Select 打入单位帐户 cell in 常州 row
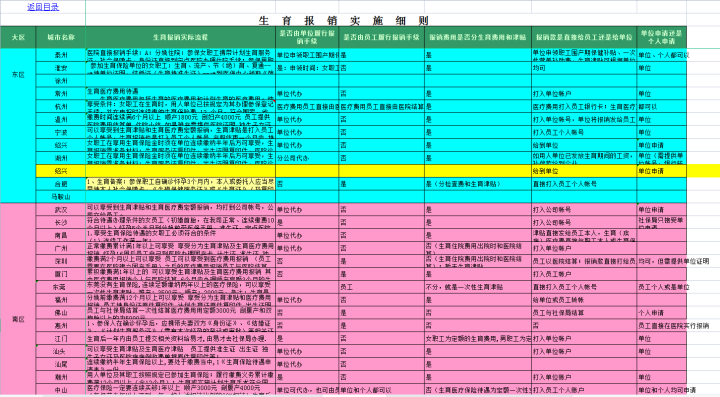 (584, 94)
